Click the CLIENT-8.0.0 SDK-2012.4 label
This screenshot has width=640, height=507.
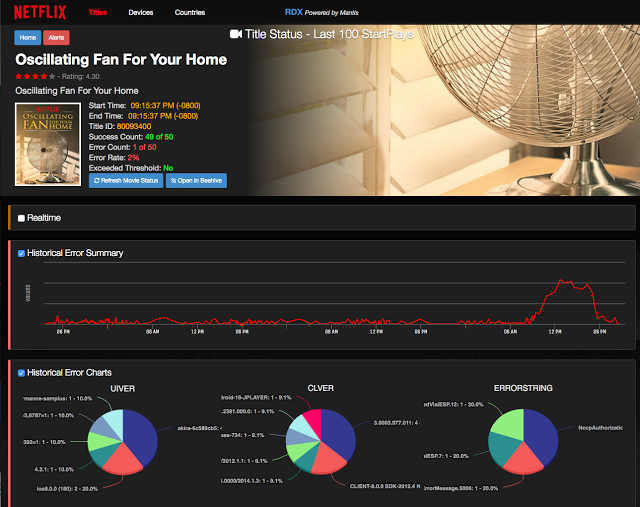click(385, 486)
